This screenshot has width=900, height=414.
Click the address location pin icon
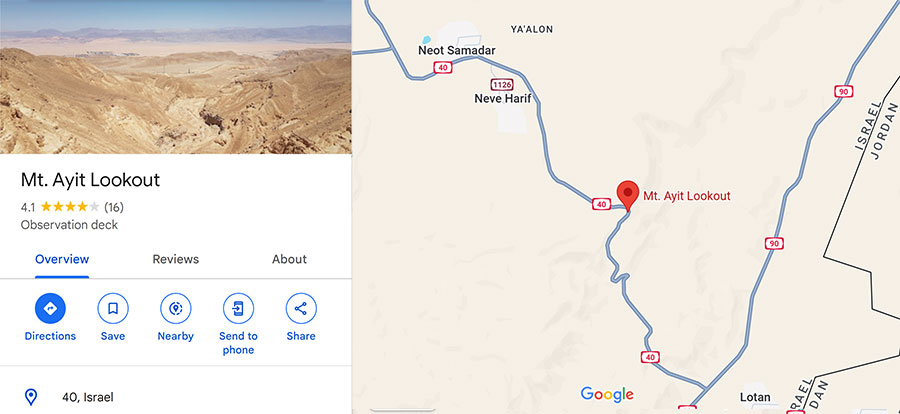point(30,397)
